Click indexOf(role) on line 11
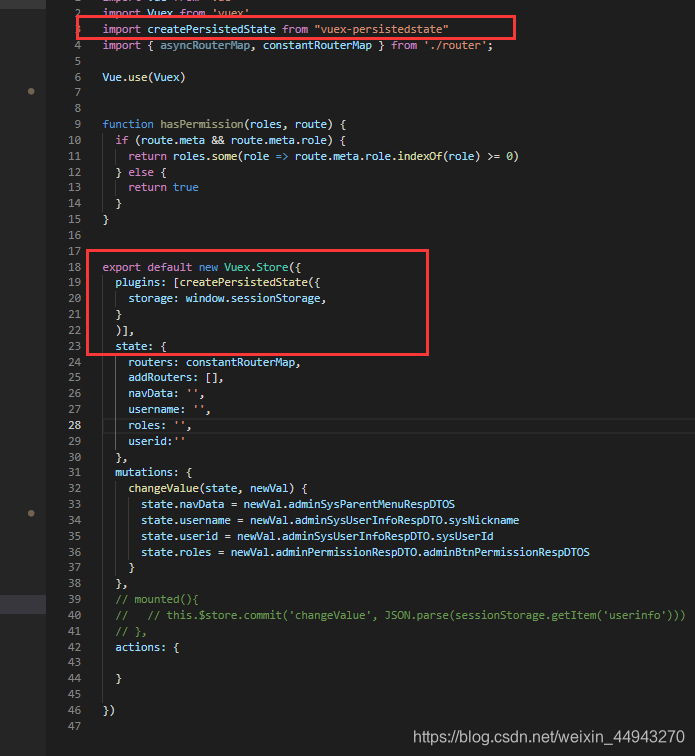 pyautogui.click(x=439, y=156)
